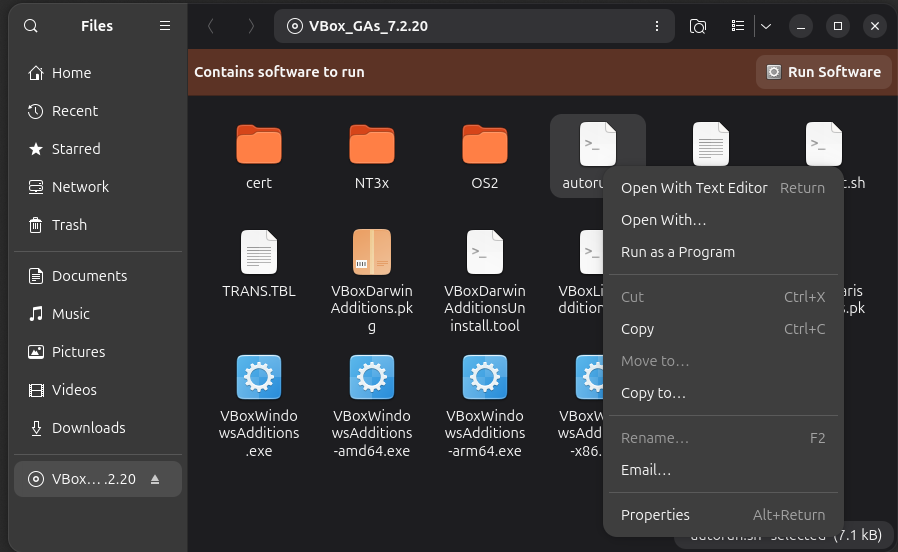Open Videos in the sidebar
Screen dimensions: 898x552
tap(98, 390)
